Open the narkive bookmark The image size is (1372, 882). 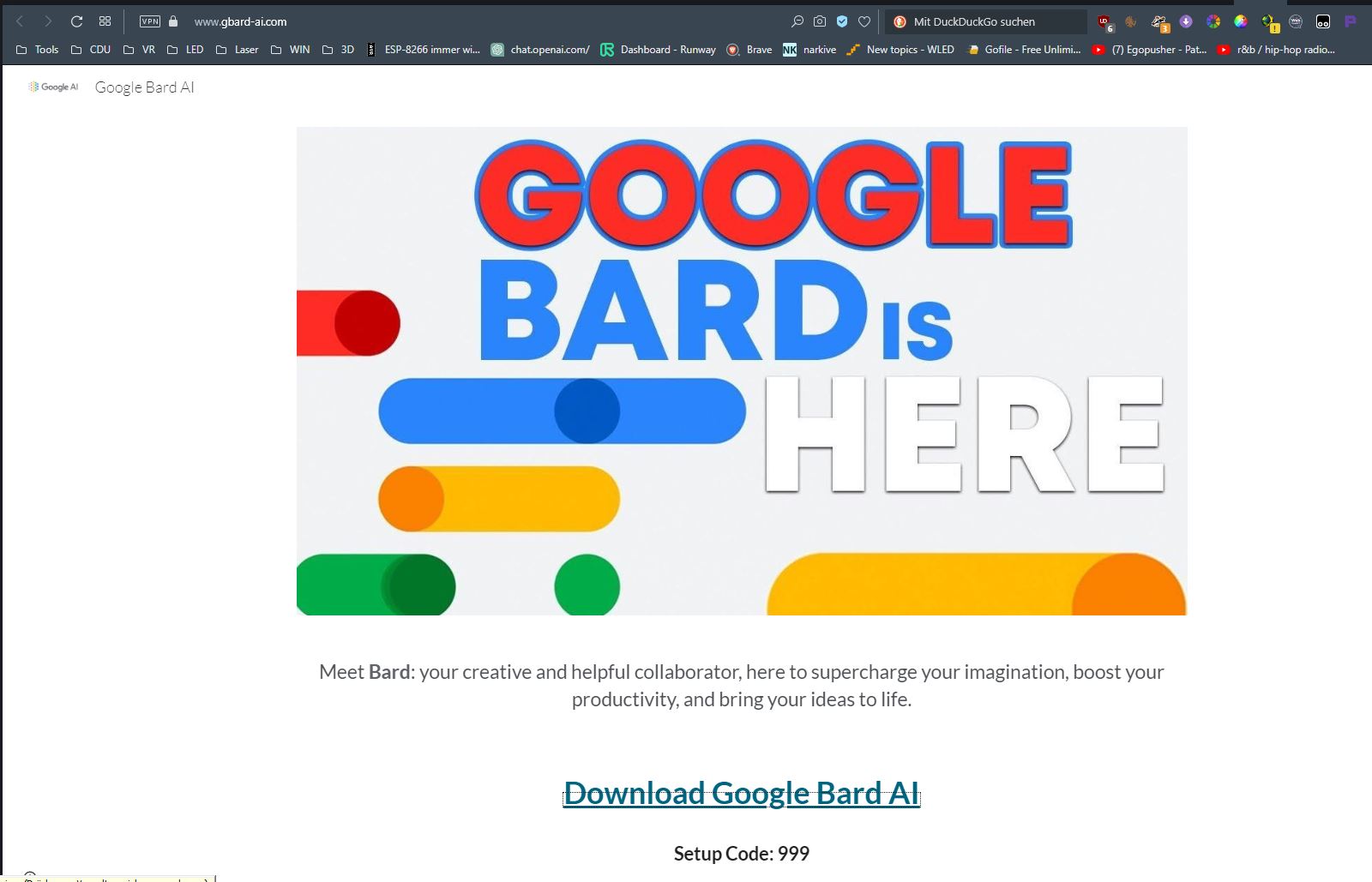tap(809, 50)
